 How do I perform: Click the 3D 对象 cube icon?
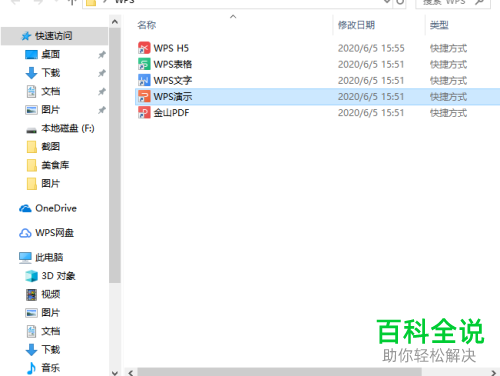[31, 276]
